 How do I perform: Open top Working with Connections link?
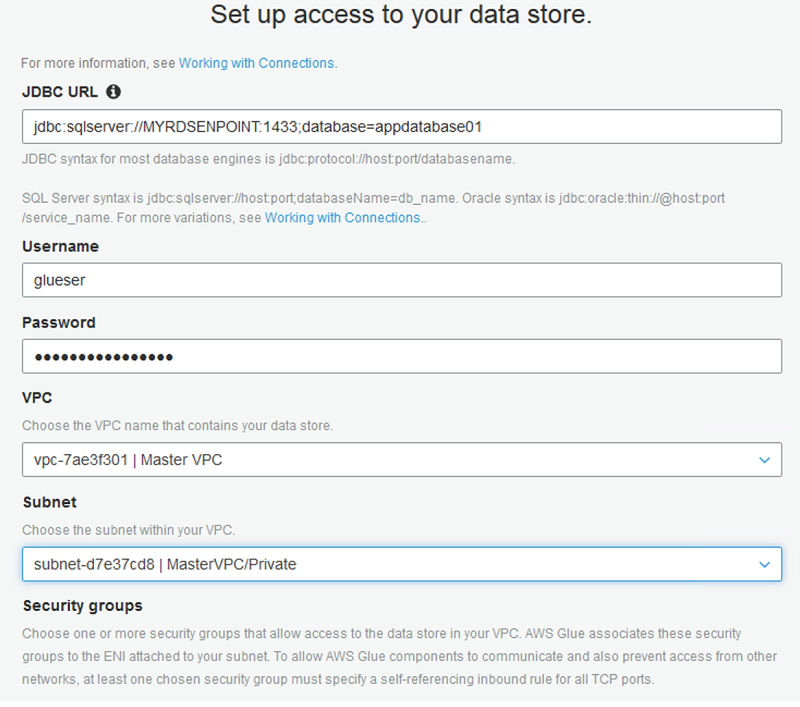tap(258, 63)
